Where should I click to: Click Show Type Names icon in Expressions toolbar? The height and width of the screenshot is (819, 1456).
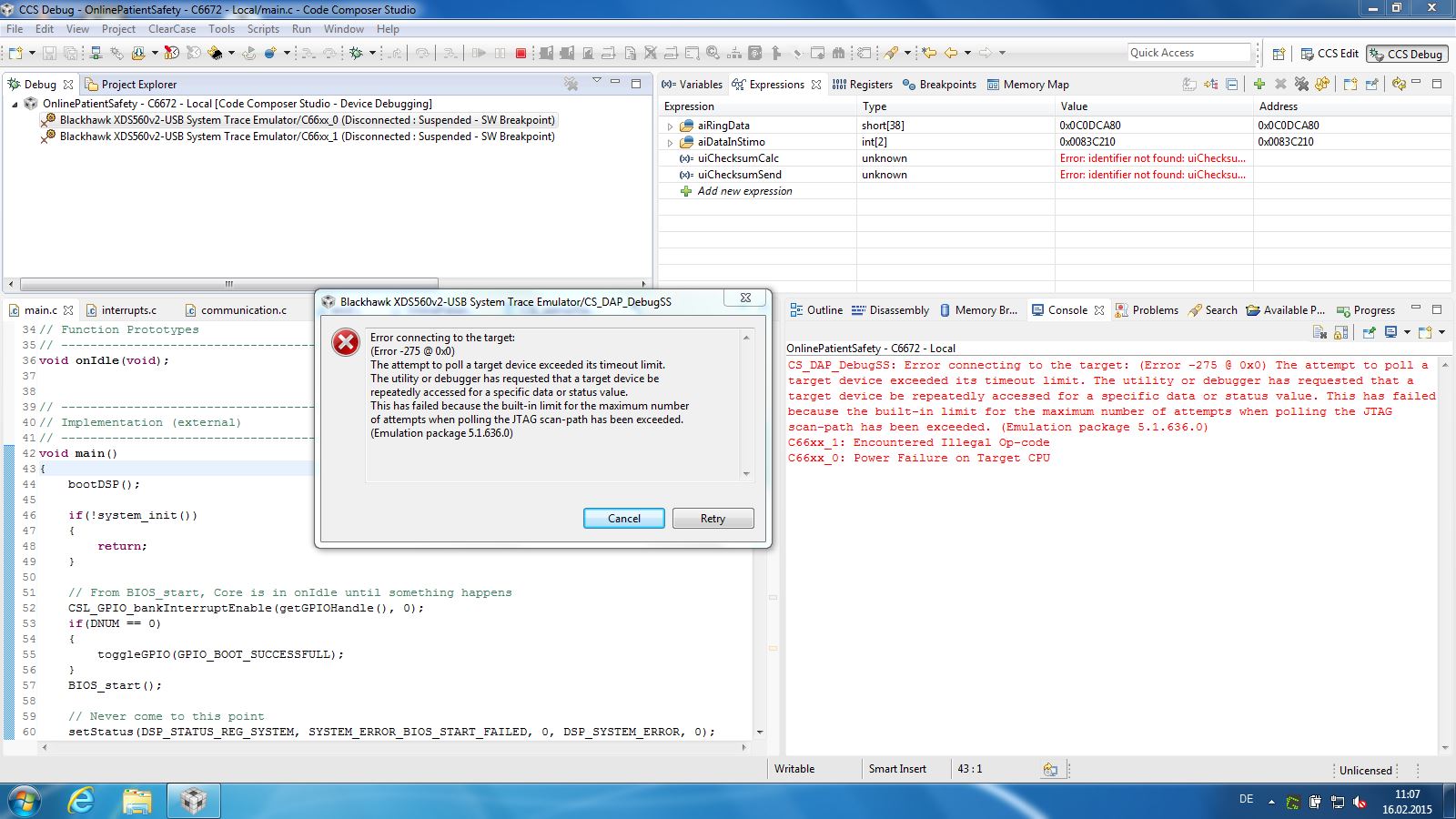pyautogui.click(x=1189, y=84)
